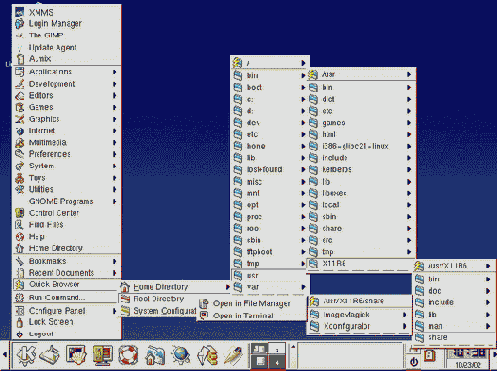
Task: Expand the Recent Documents submenu arrow
Action: pos(114,273)
